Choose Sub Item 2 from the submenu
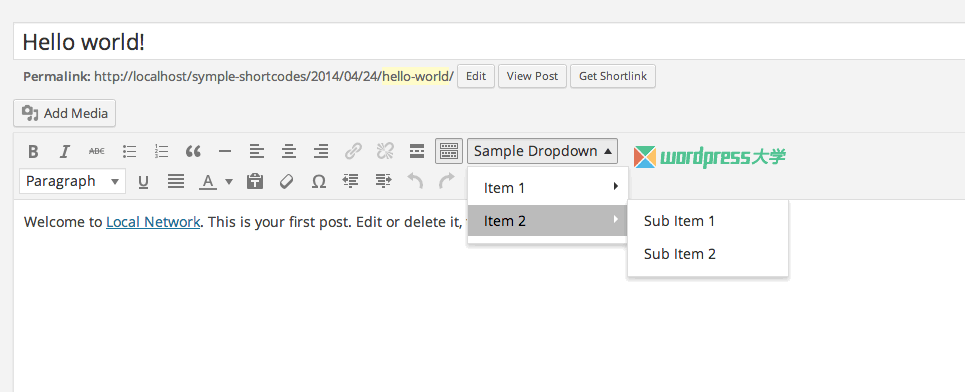The width and height of the screenshot is (965, 392). click(x=708, y=254)
